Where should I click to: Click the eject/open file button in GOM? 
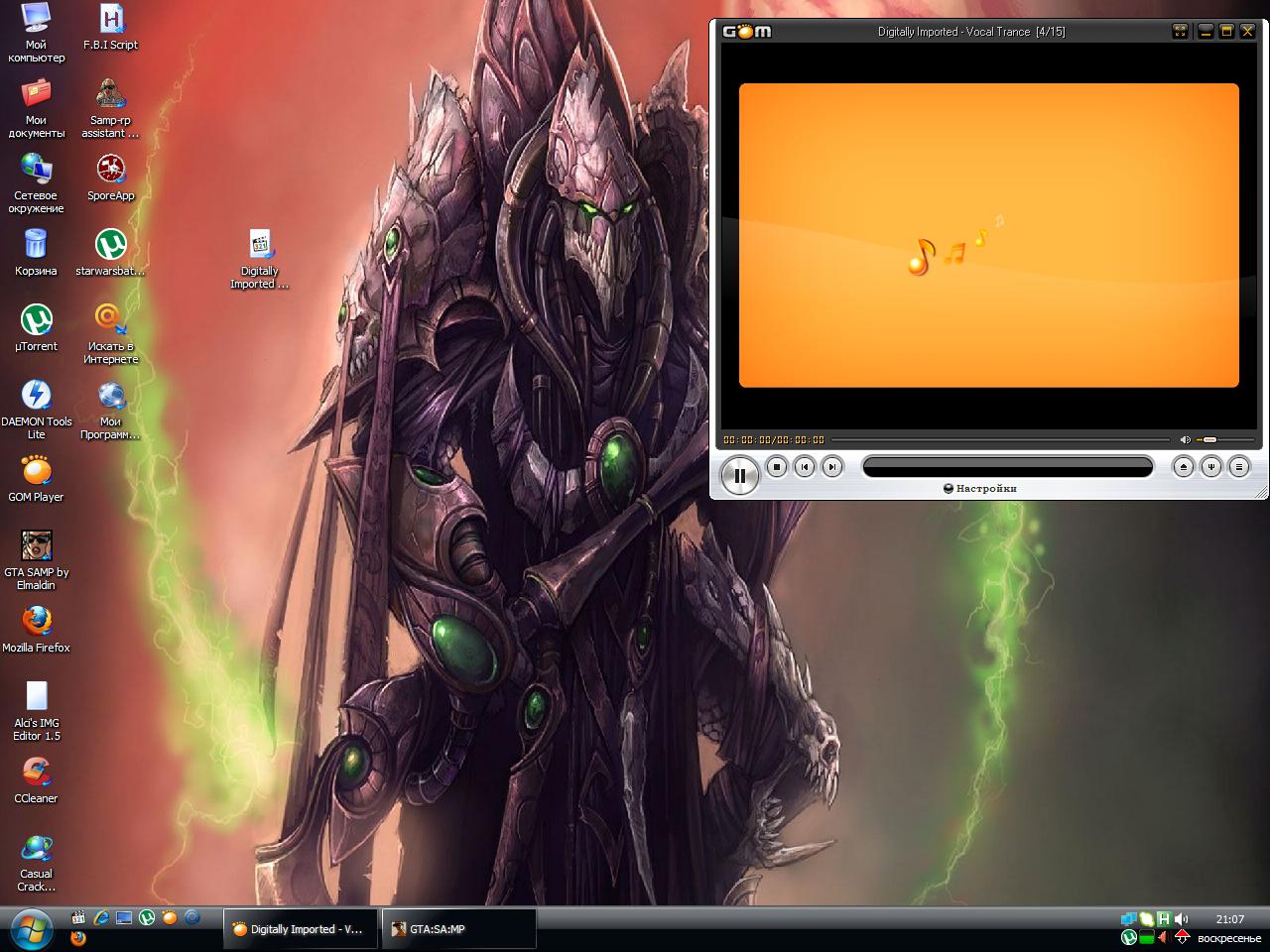[x=1183, y=466]
